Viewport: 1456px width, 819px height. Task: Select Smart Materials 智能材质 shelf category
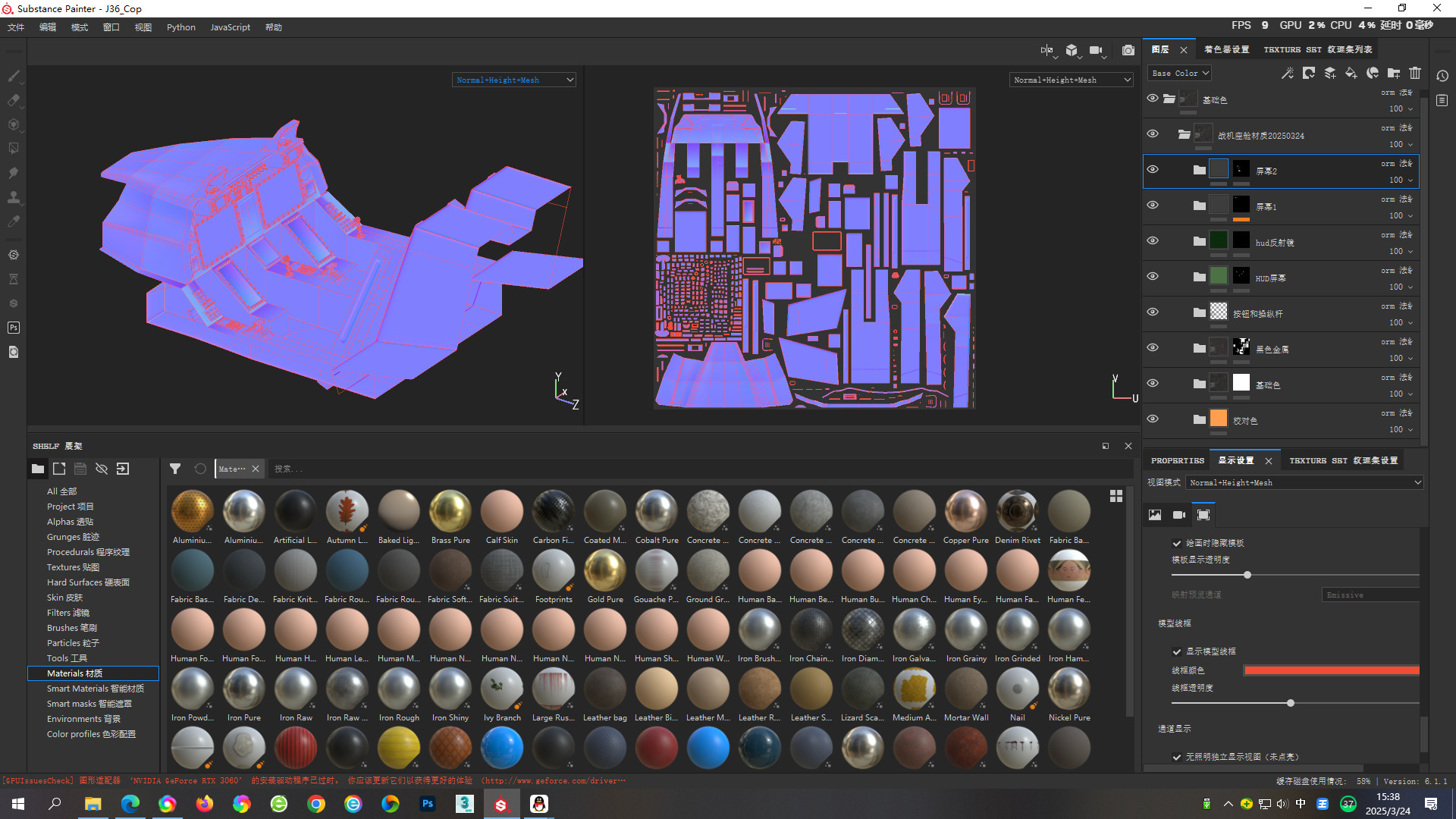point(95,689)
